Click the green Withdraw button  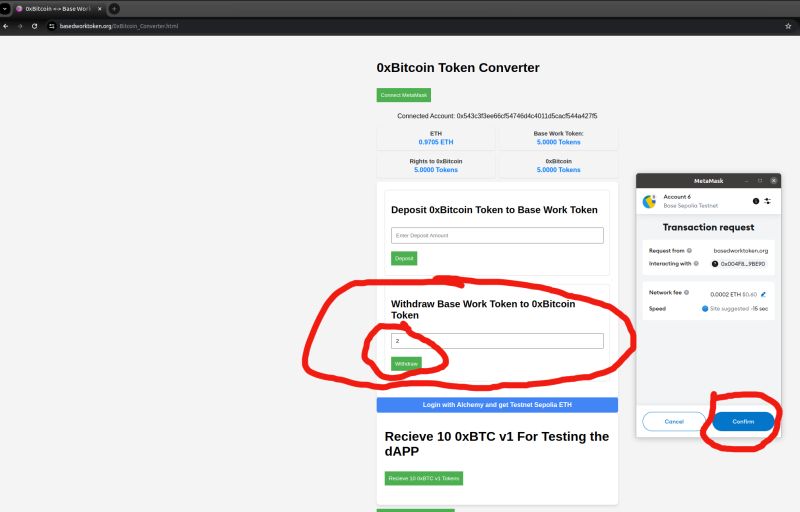tap(406, 364)
